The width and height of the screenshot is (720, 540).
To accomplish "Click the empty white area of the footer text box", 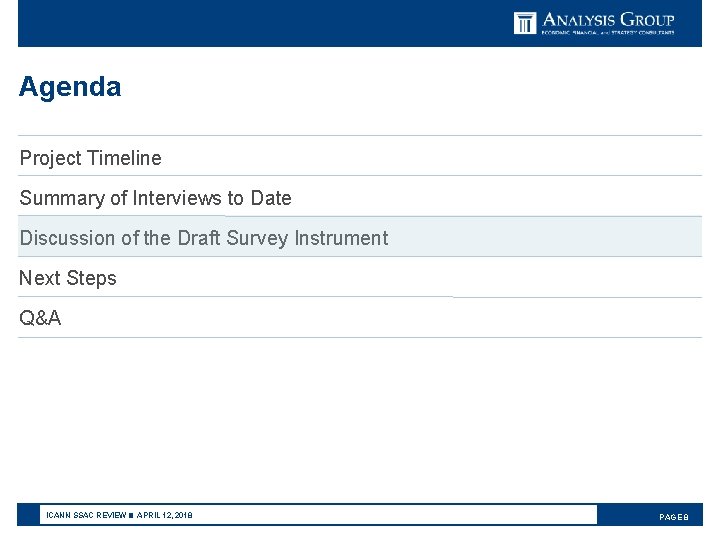I will tap(400, 515).
